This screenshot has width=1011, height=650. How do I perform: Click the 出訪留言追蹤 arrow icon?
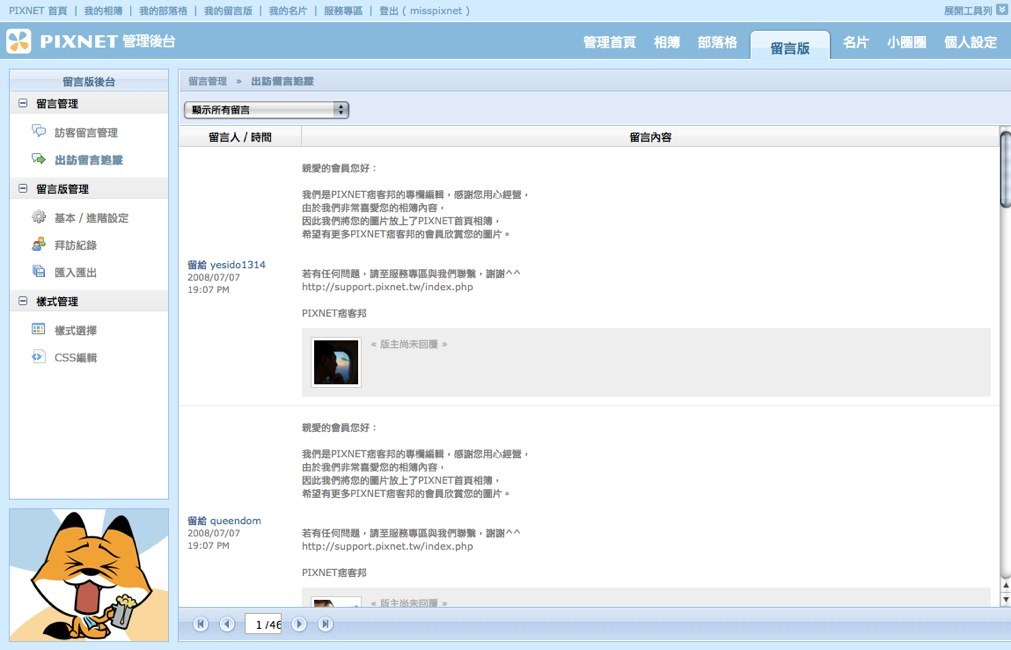[39, 159]
